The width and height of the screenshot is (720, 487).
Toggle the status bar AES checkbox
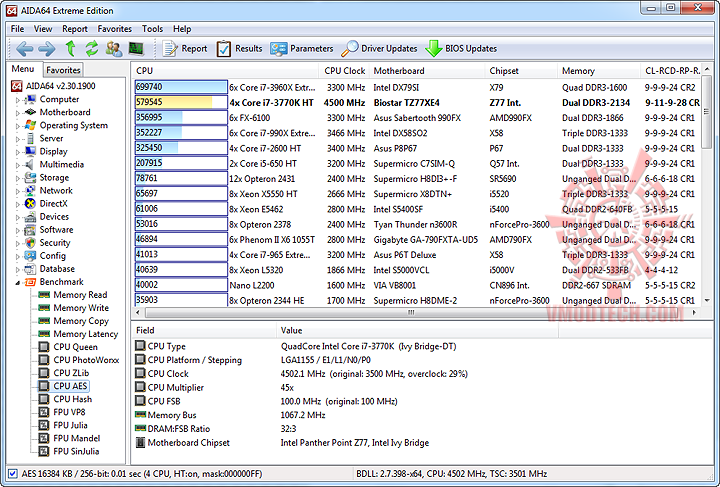[13, 474]
